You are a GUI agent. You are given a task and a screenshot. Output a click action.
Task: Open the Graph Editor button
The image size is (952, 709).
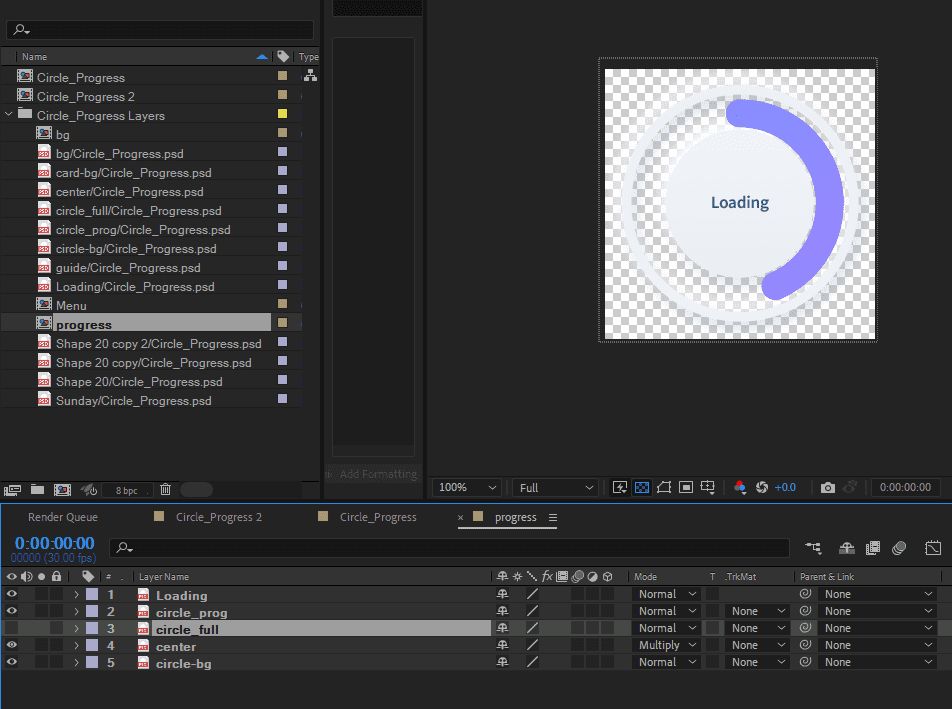[x=933, y=548]
